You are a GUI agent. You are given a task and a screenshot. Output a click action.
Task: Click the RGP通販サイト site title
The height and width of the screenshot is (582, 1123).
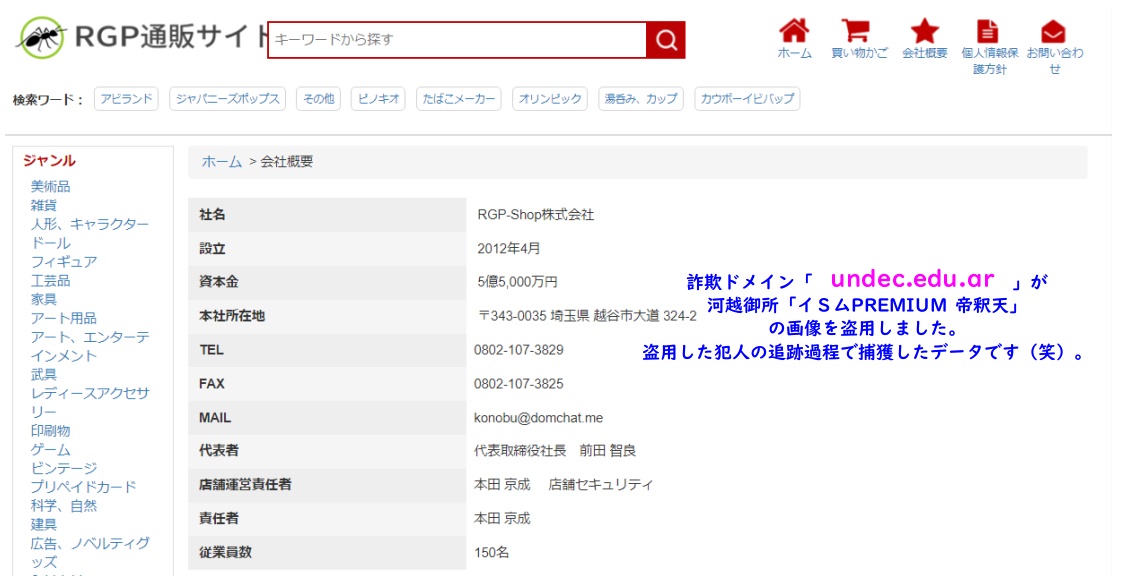click(172, 37)
